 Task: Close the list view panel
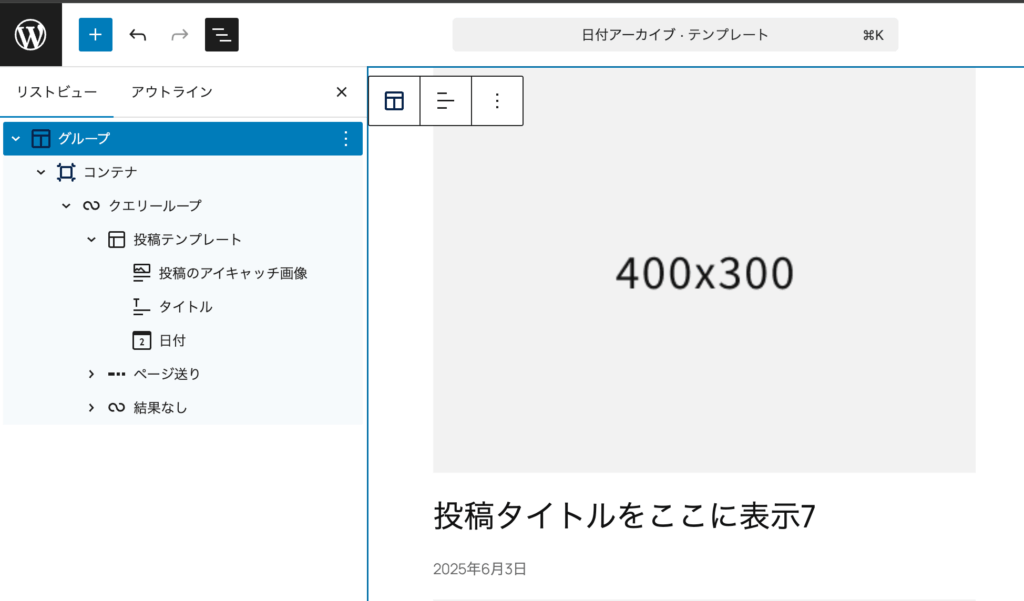[341, 92]
